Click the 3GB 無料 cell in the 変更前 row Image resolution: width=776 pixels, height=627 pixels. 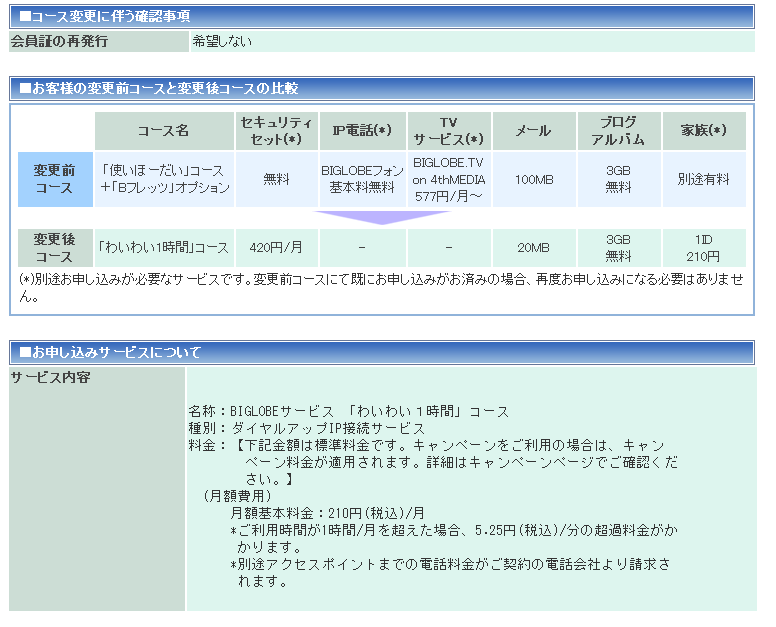(619, 179)
